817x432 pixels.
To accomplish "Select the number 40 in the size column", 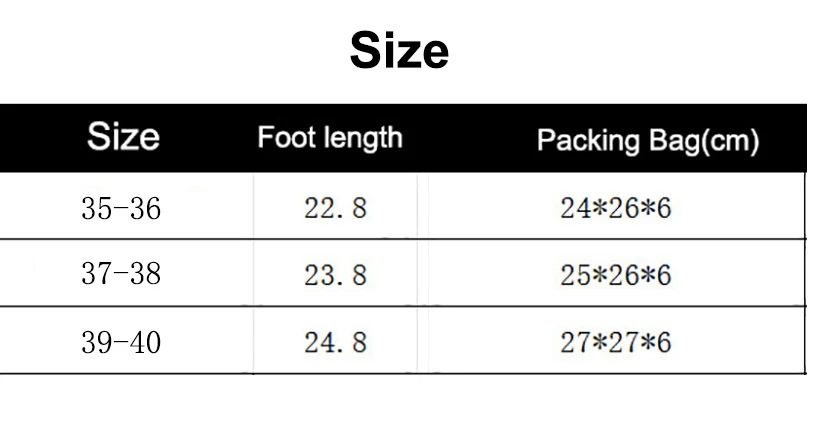I will point(144,342).
